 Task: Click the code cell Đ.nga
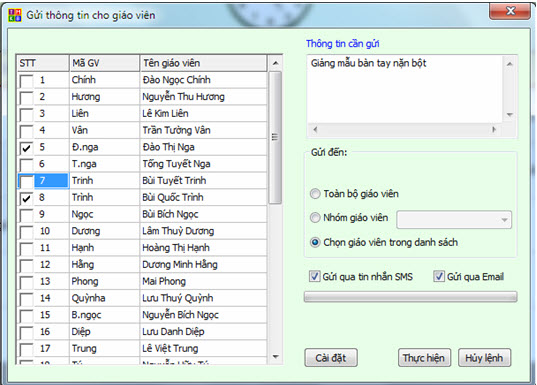(104, 147)
